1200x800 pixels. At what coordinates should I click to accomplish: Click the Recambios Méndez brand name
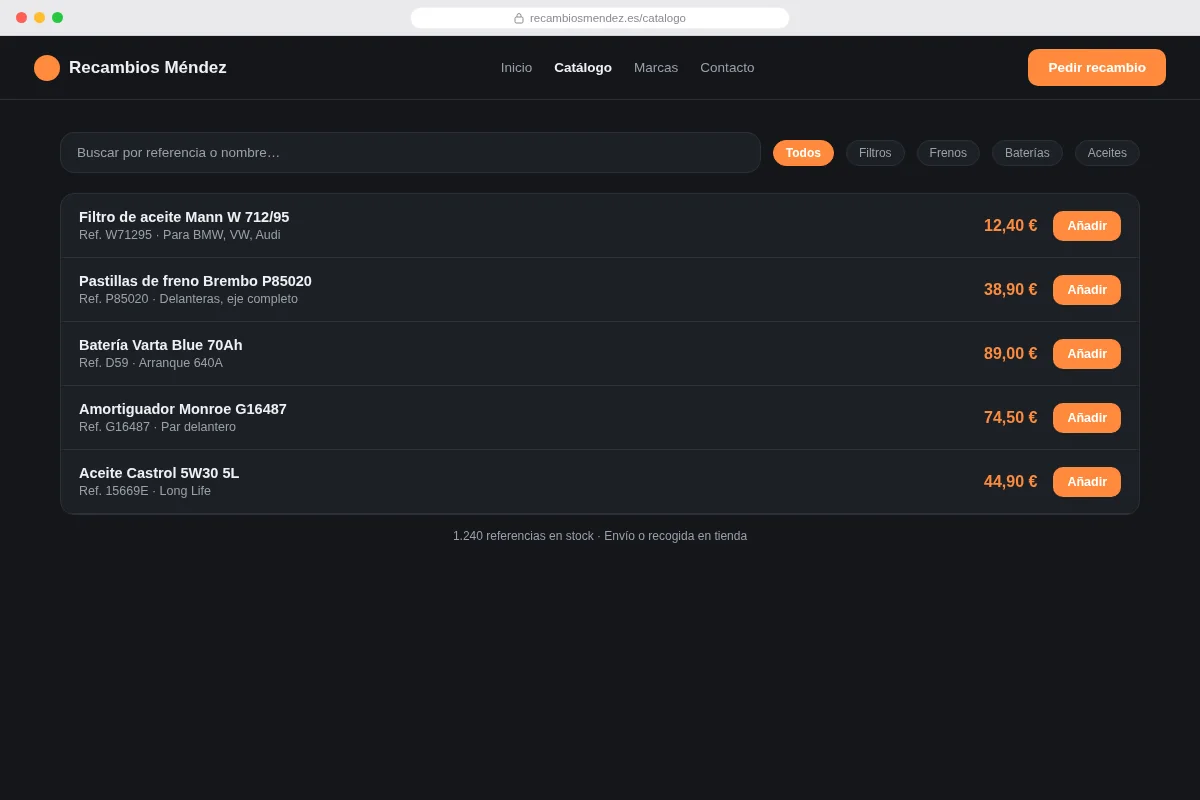(x=148, y=68)
